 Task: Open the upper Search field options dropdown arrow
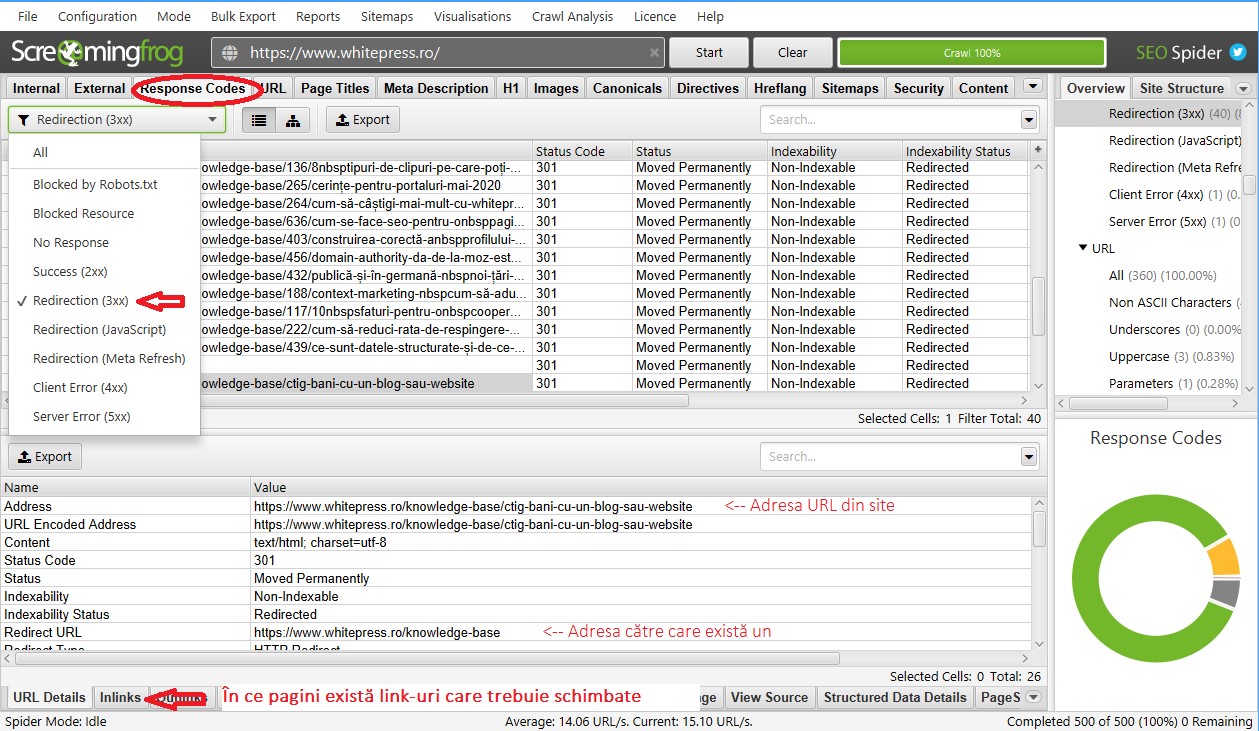click(x=1029, y=120)
